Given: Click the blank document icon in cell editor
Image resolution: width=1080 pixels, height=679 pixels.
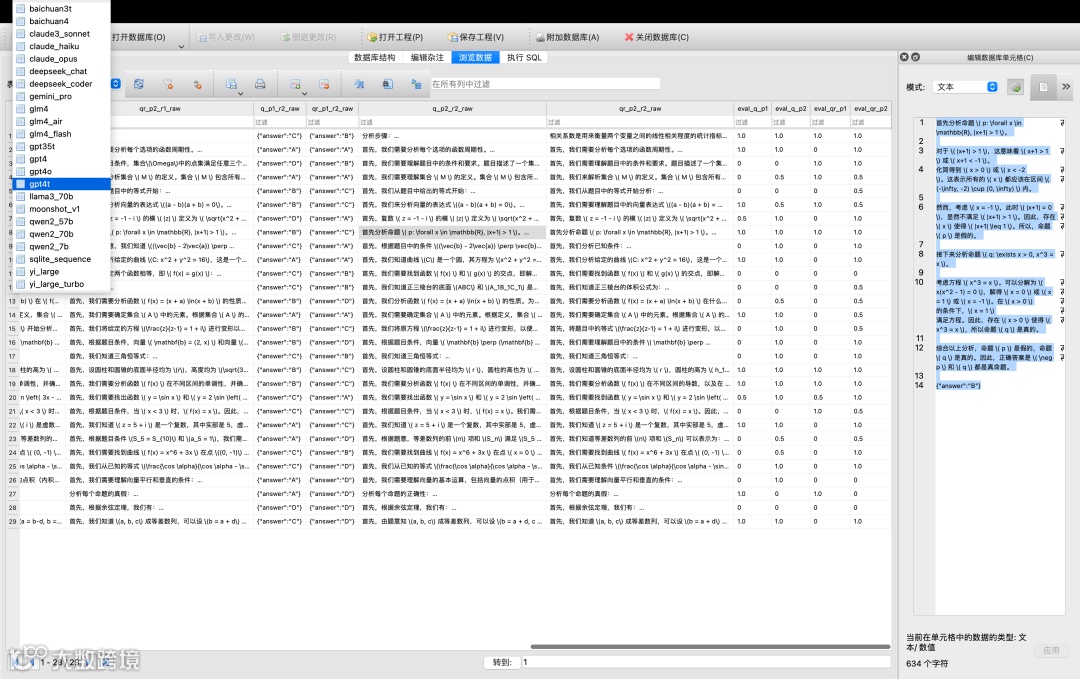Looking at the screenshot, I should pos(1043,87).
